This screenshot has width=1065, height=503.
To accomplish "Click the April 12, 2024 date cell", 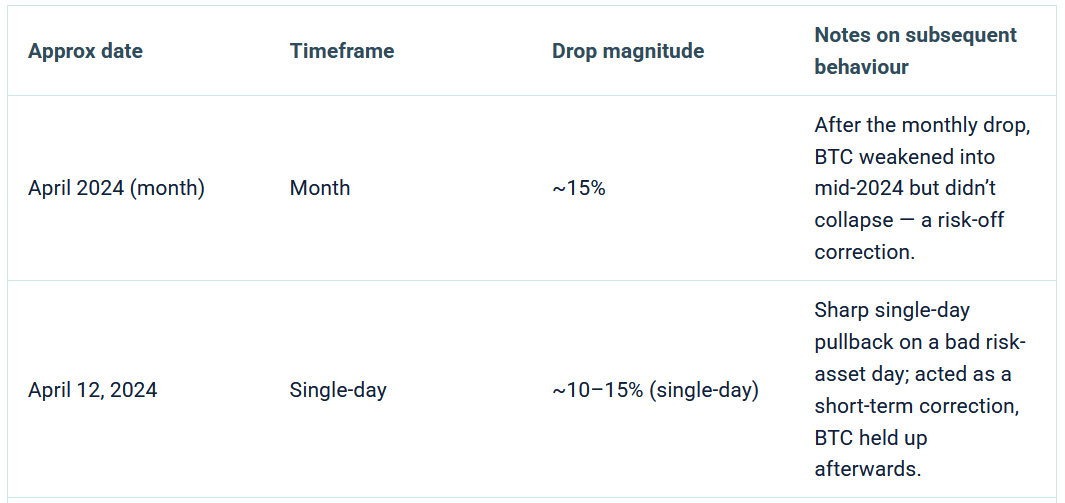I will [x=92, y=390].
